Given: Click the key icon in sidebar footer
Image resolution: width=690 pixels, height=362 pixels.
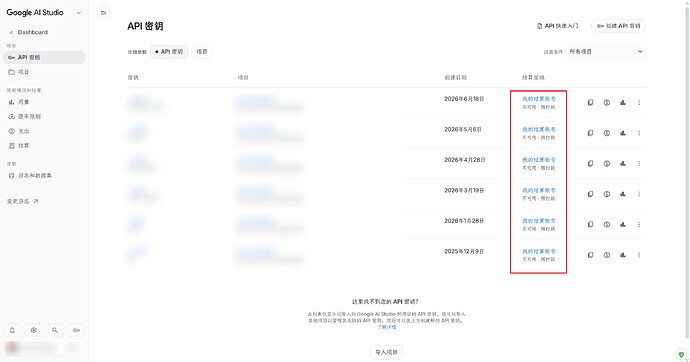Looking at the screenshot, I should click(x=76, y=330).
